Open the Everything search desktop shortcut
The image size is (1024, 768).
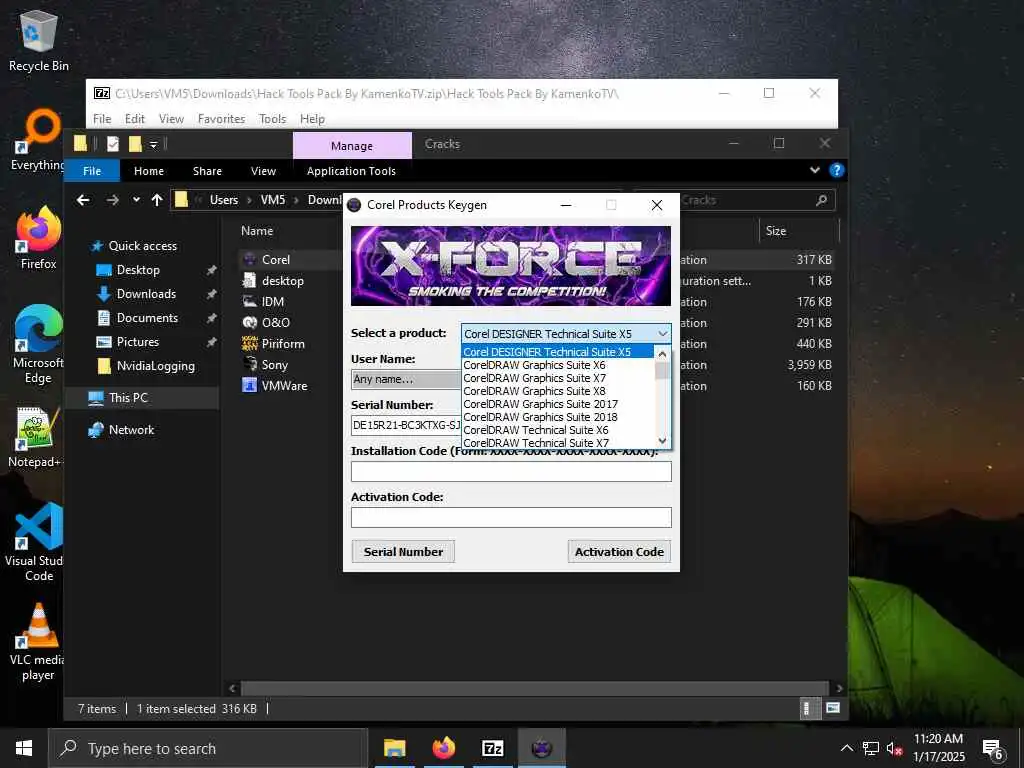pos(37,140)
